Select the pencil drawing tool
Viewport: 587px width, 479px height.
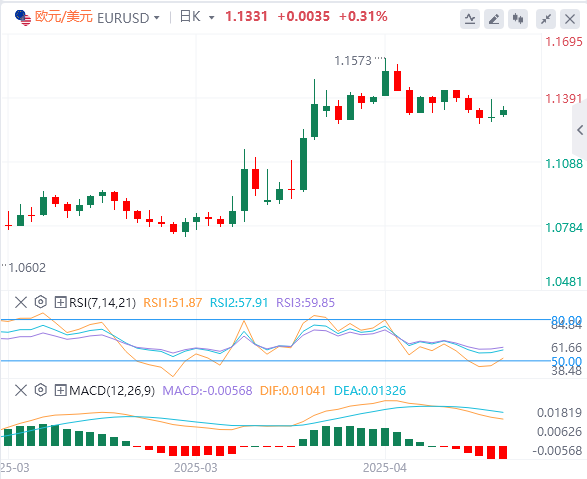494,19
